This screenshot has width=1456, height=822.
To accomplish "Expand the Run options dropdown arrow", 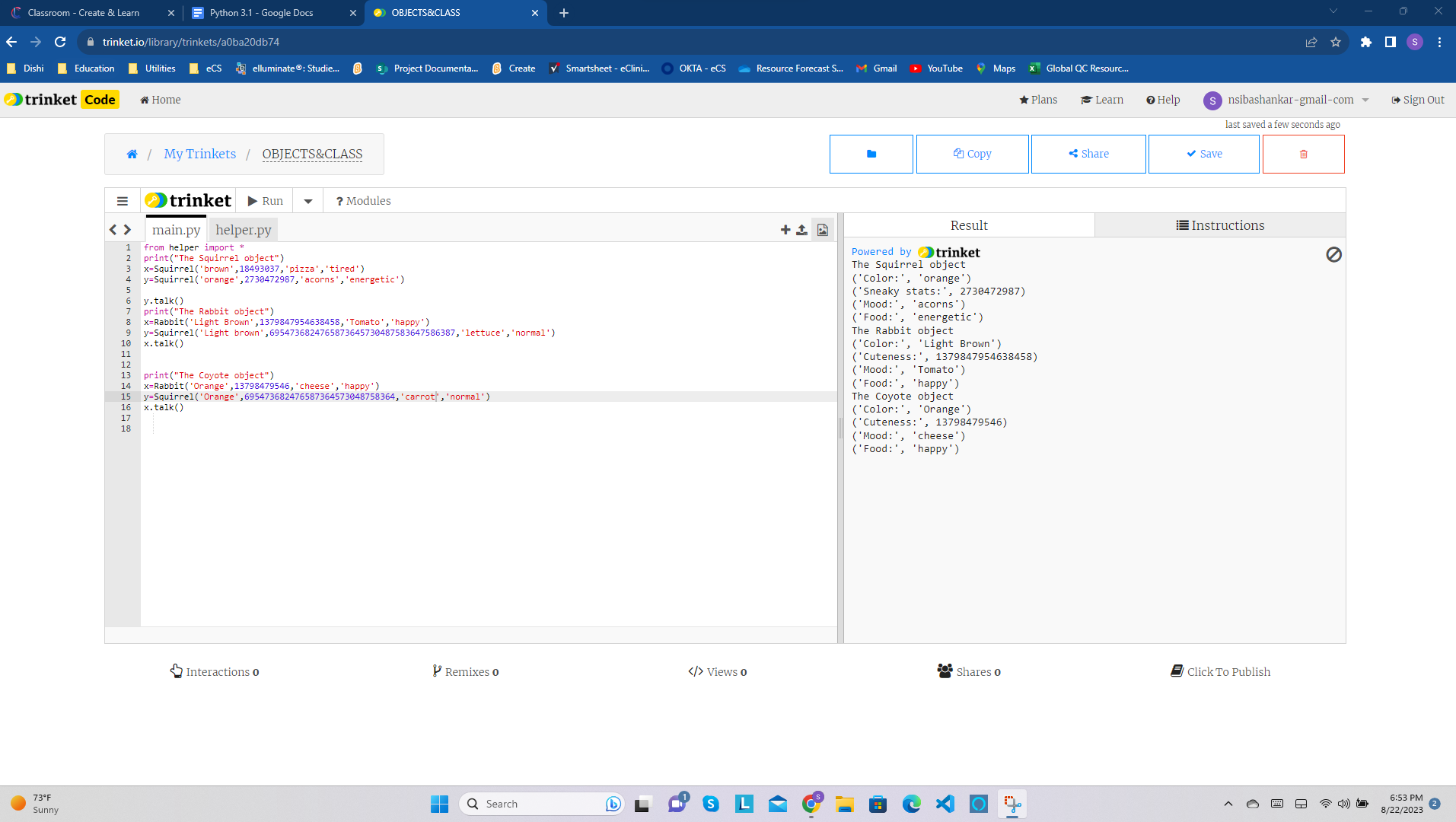I will click(308, 201).
